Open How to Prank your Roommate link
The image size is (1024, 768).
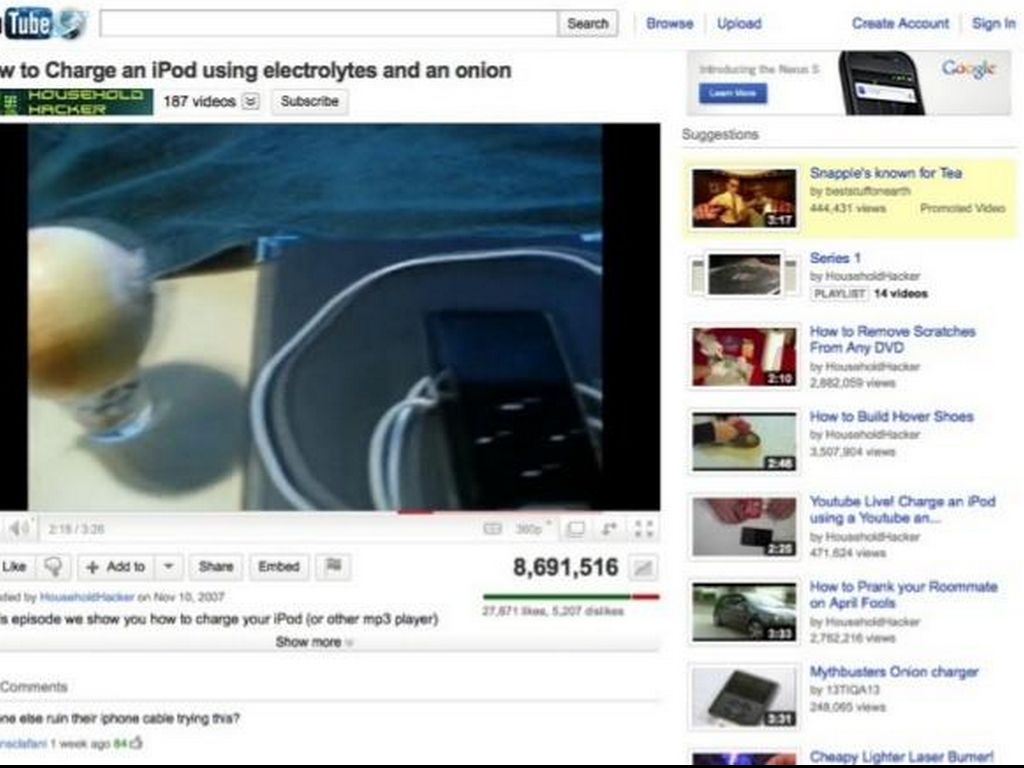[903, 594]
